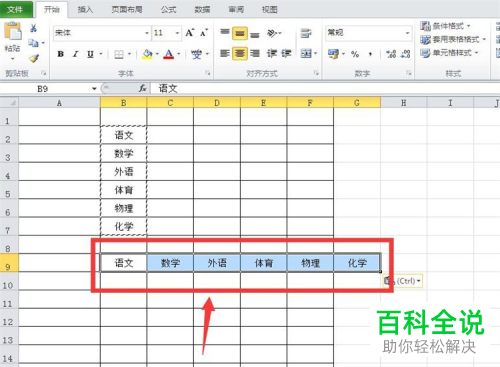Click Merge and Center icon
The width and height of the screenshot is (500, 367).
coord(306,53)
